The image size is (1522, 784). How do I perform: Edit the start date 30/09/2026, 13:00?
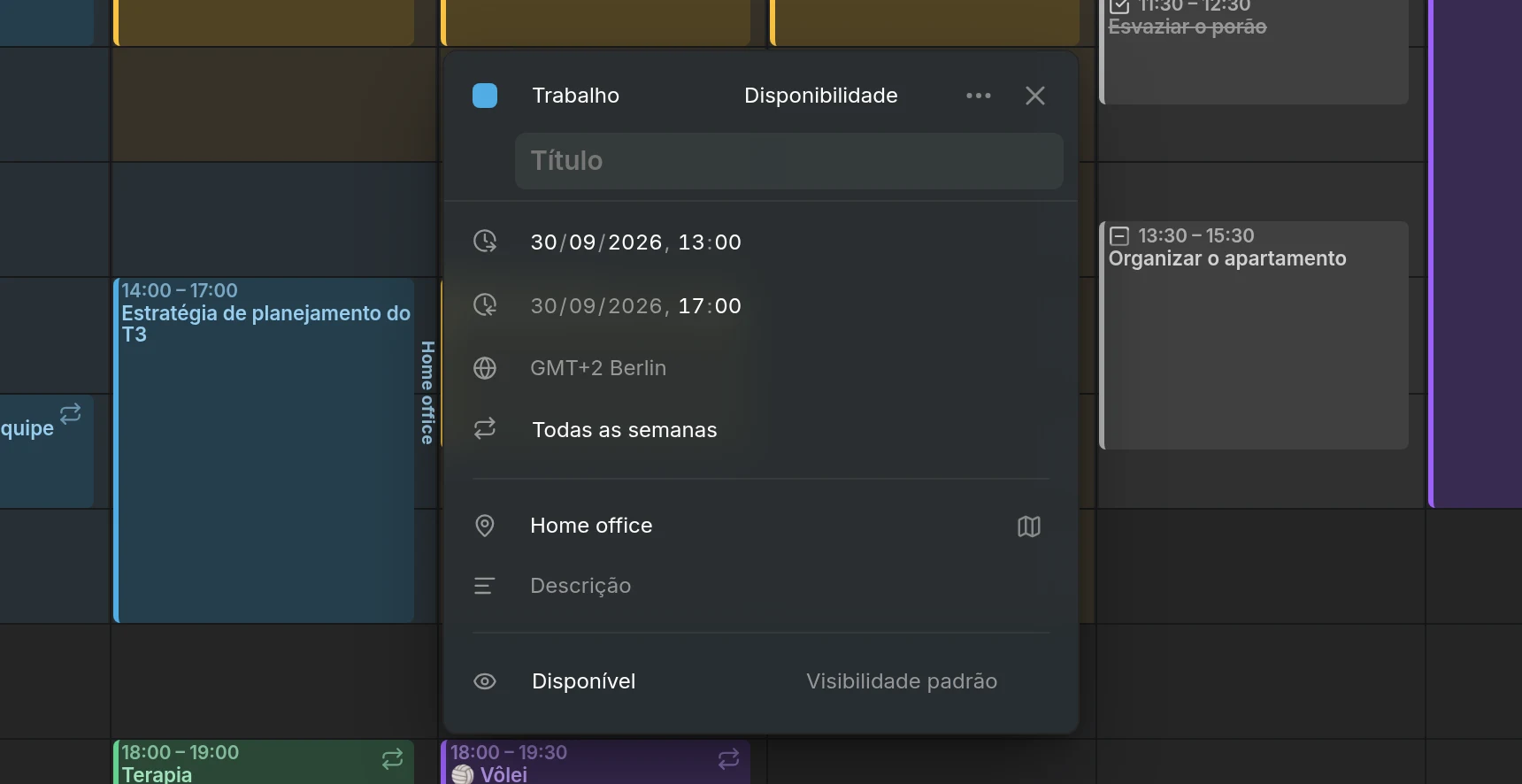click(635, 242)
